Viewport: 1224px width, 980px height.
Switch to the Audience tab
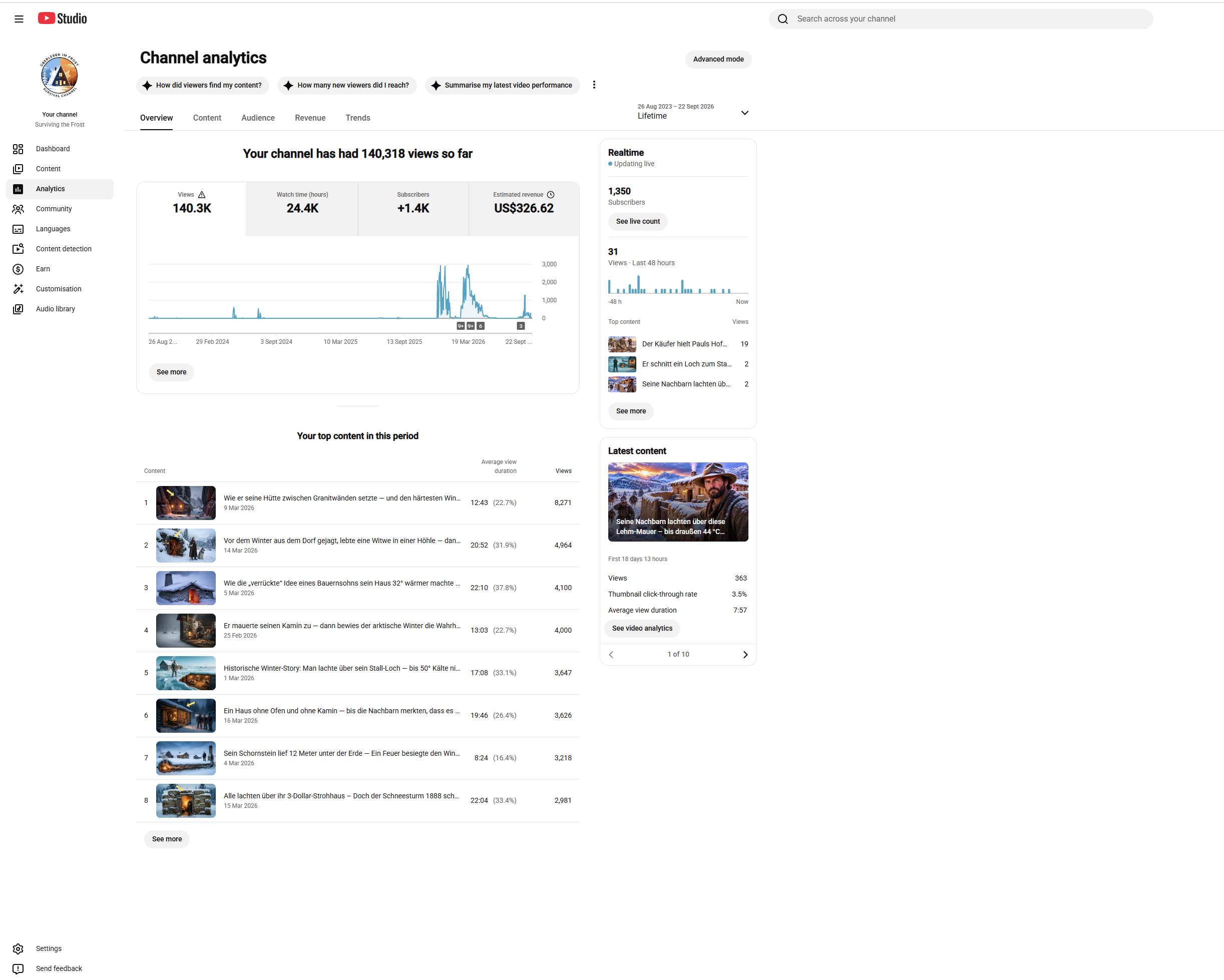pyautogui.click(x=258, y=118)
